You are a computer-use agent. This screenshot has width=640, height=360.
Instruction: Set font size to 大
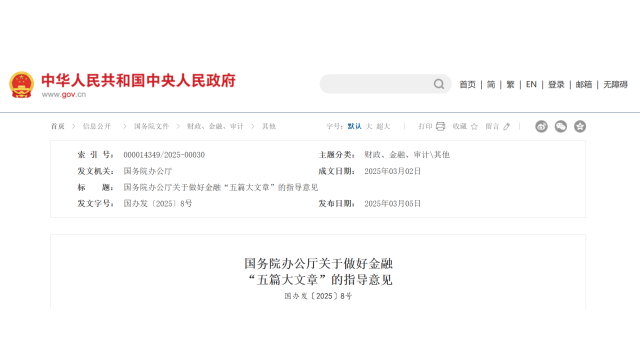(x=369, y=127)
